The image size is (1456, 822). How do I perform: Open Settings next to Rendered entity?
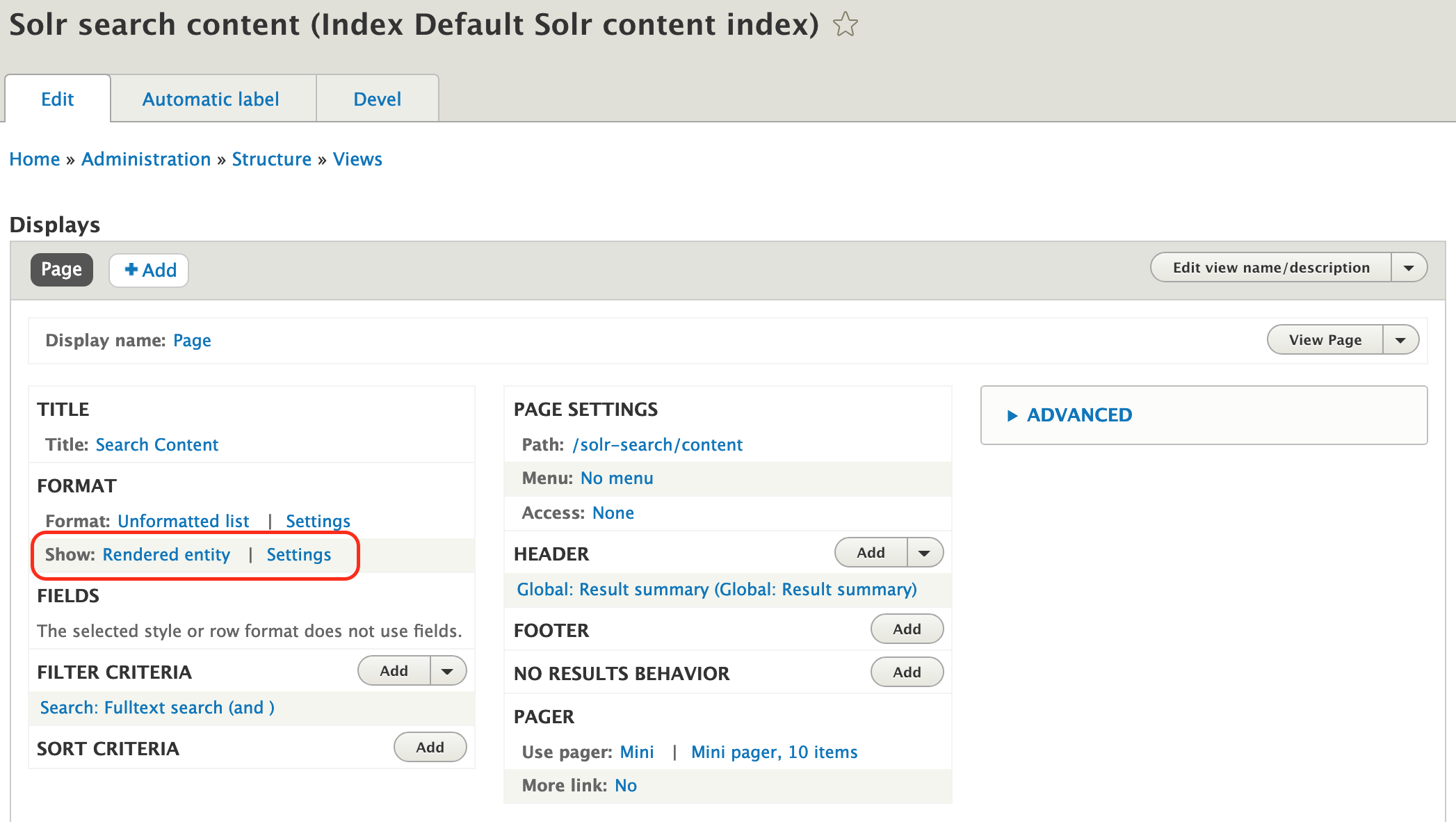[x=299, y=554]
